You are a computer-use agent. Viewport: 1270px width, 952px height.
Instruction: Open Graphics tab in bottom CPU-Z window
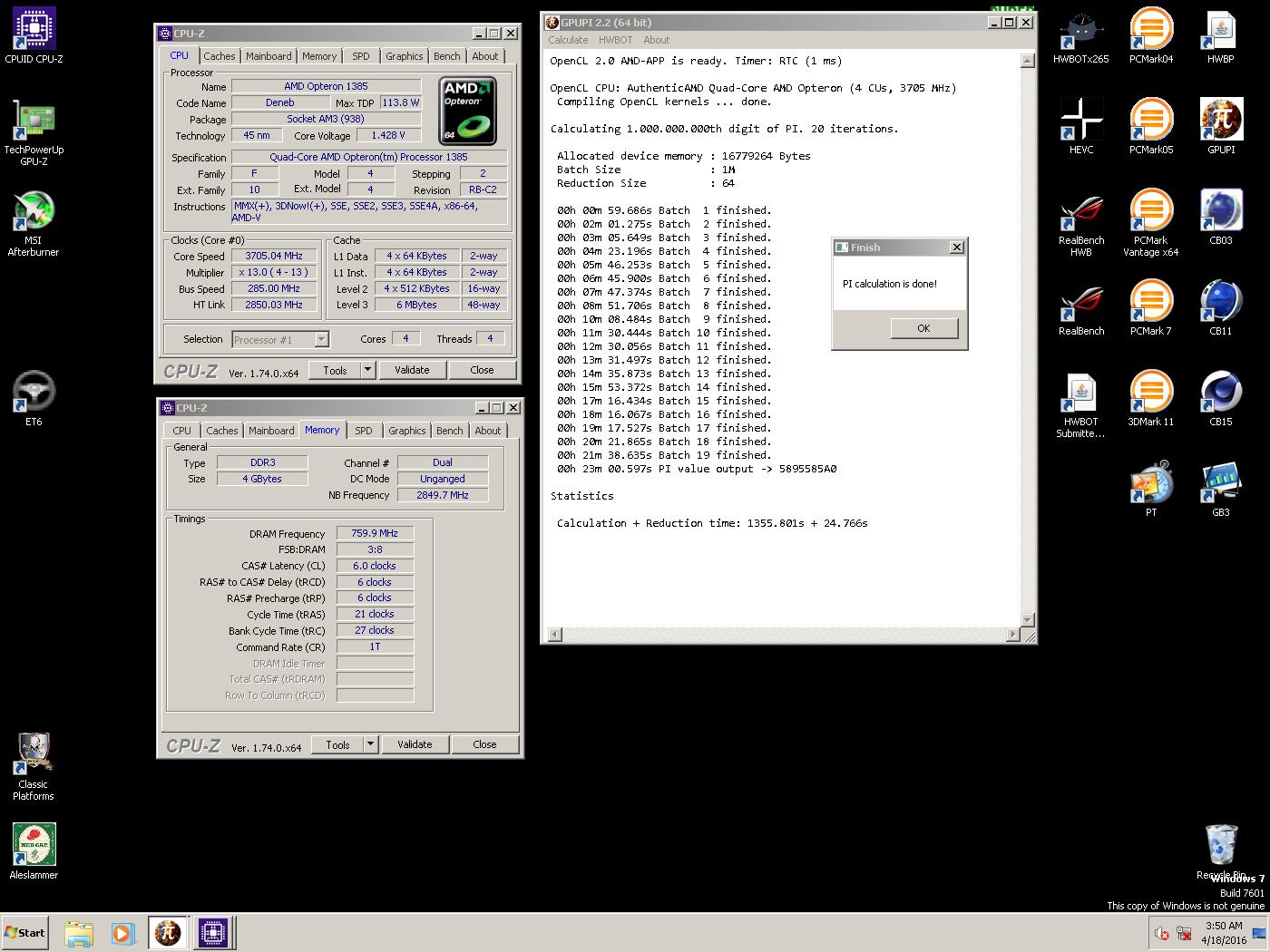406,431
